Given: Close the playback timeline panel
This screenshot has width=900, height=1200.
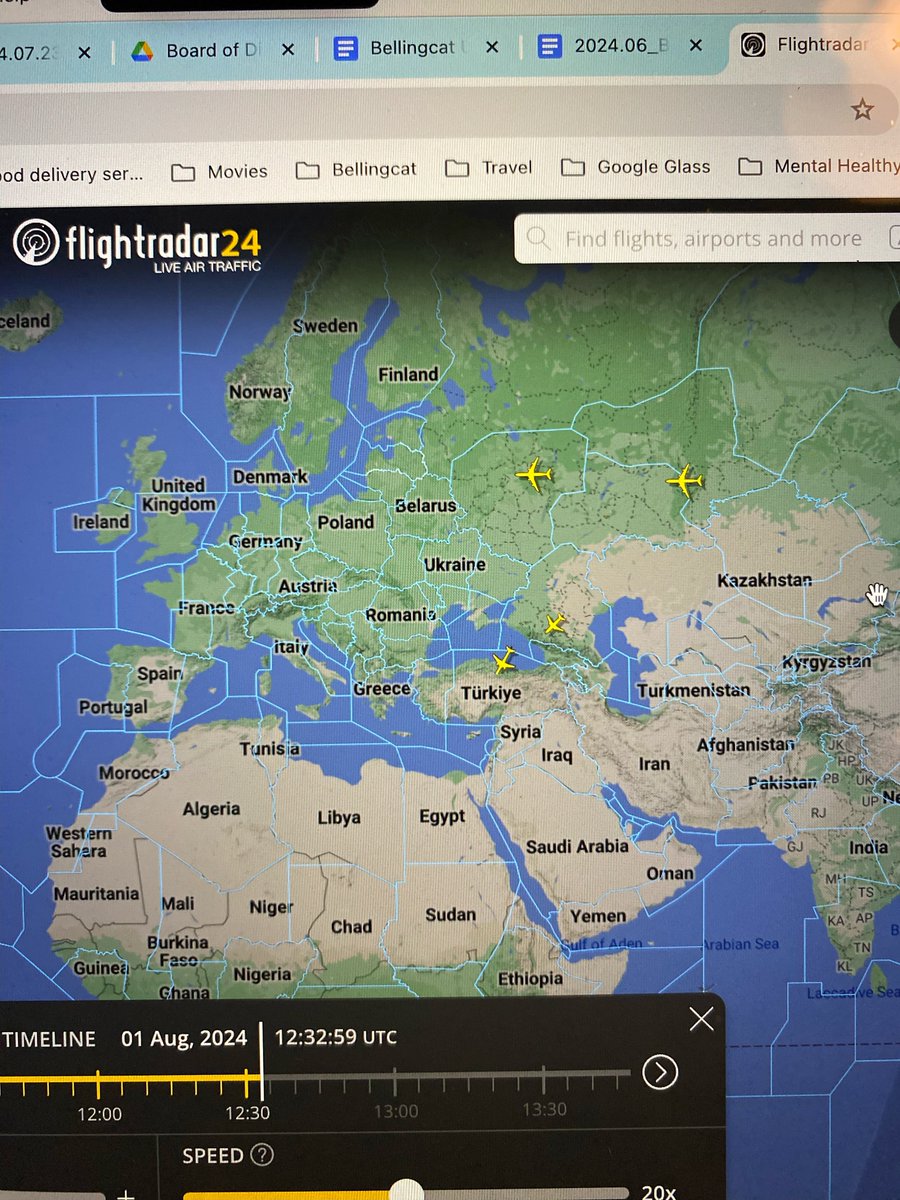Looking at the screenshot, I should 702,1019.
